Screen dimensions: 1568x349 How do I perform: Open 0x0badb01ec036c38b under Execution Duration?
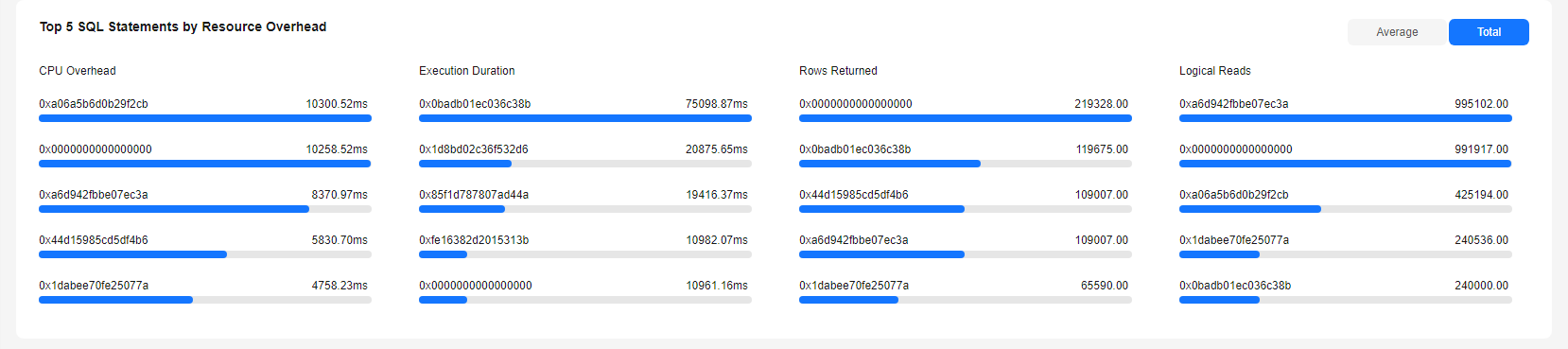click(x=475, y=104)
